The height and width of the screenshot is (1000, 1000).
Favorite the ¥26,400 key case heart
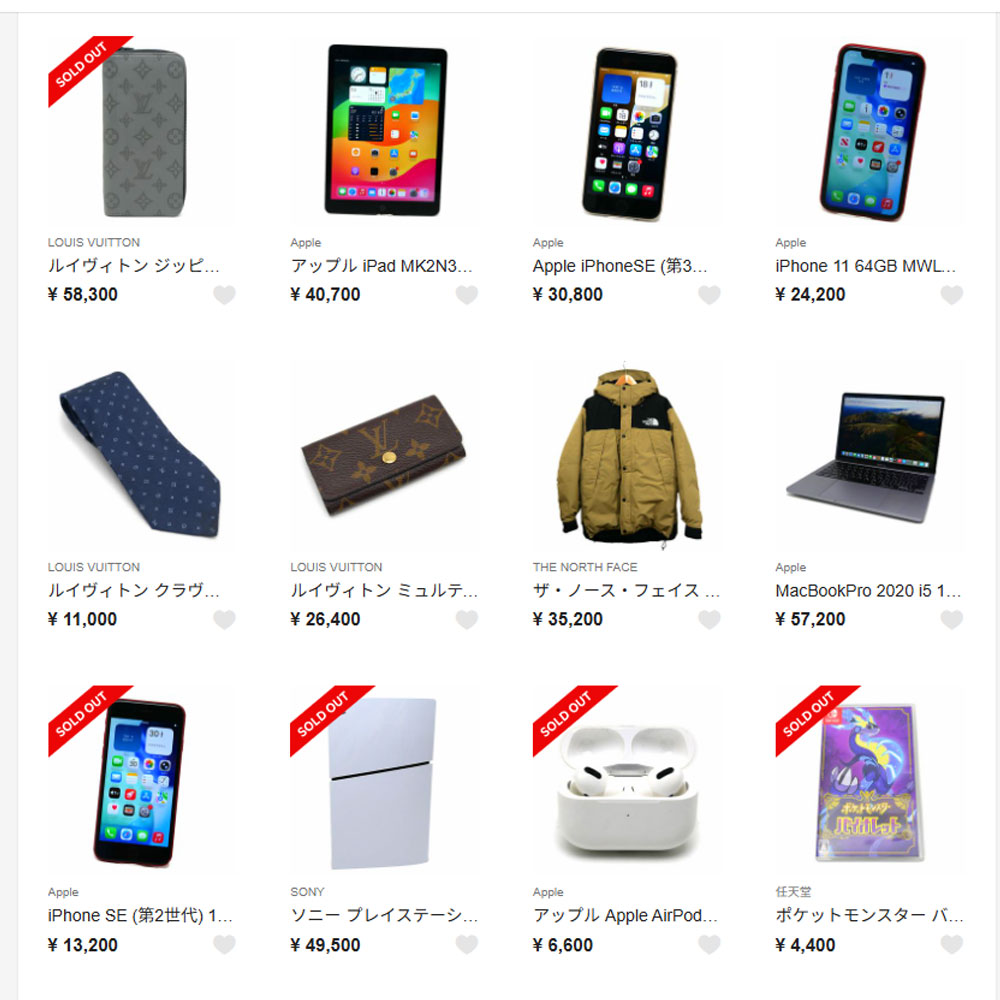tap(466, 619)
